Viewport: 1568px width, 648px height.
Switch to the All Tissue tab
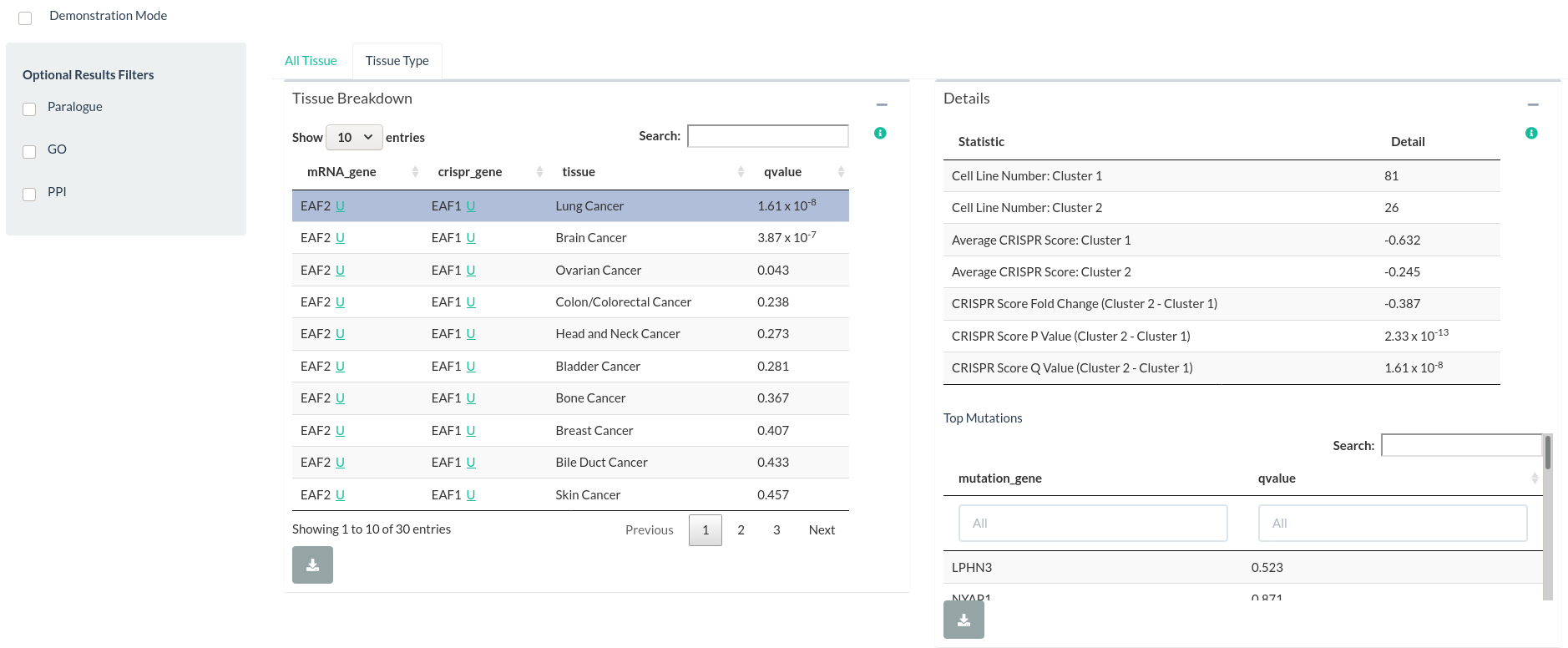[x=311, y=61]
